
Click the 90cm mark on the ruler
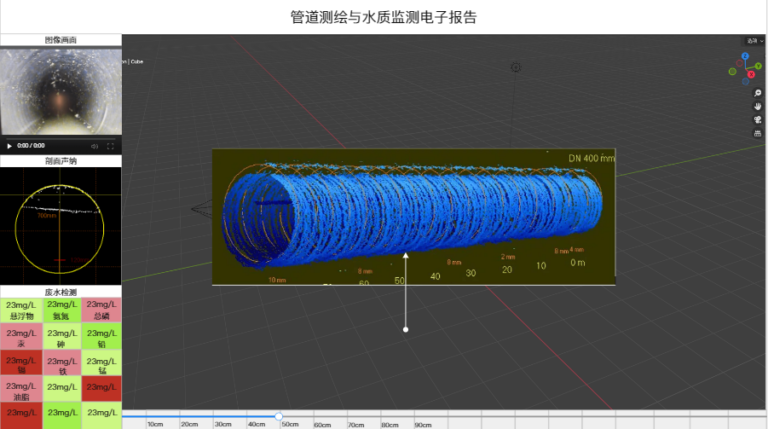point(423,424)
